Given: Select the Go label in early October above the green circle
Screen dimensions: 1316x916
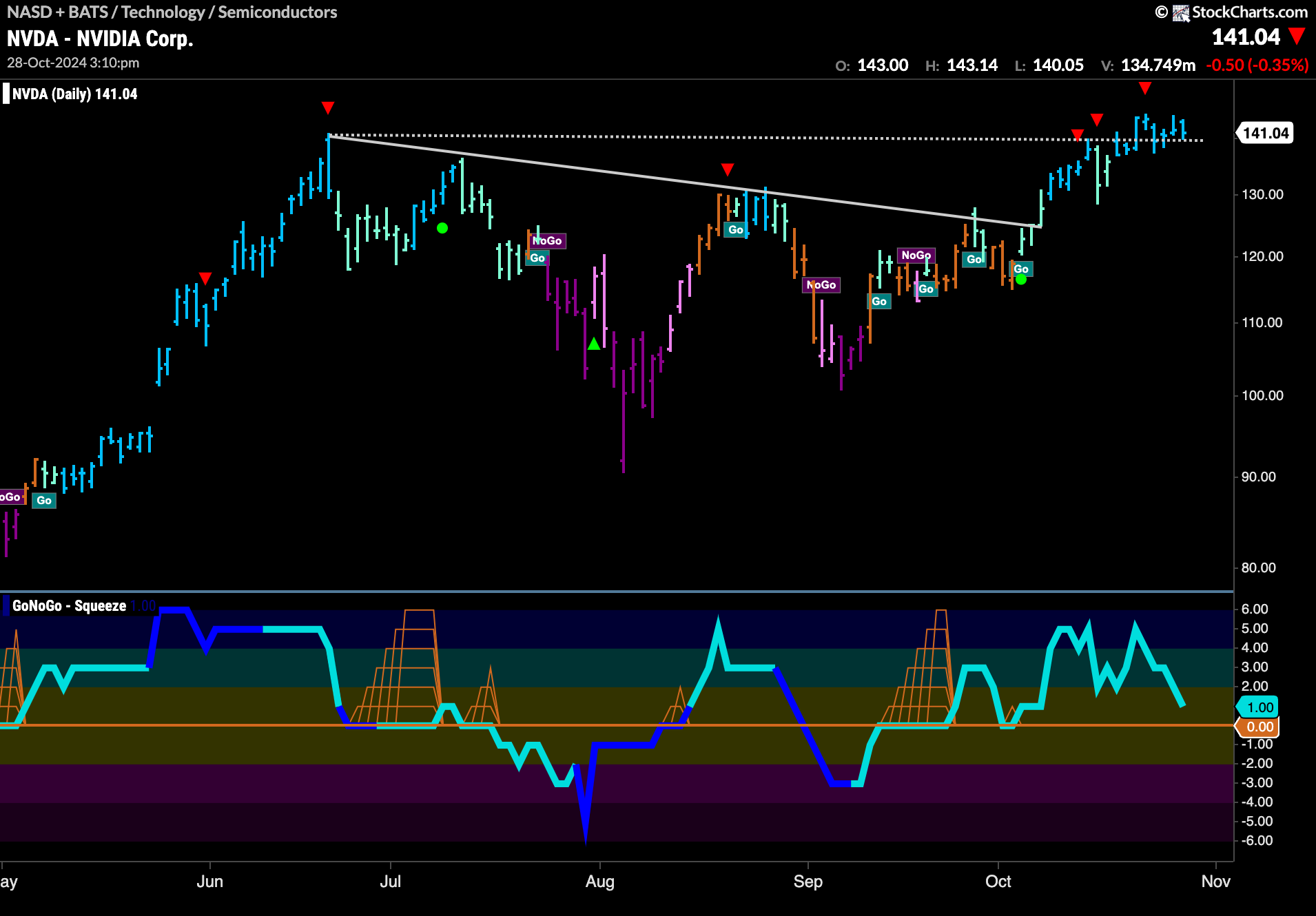Looking at the screenshot, I should [1021, 269].
